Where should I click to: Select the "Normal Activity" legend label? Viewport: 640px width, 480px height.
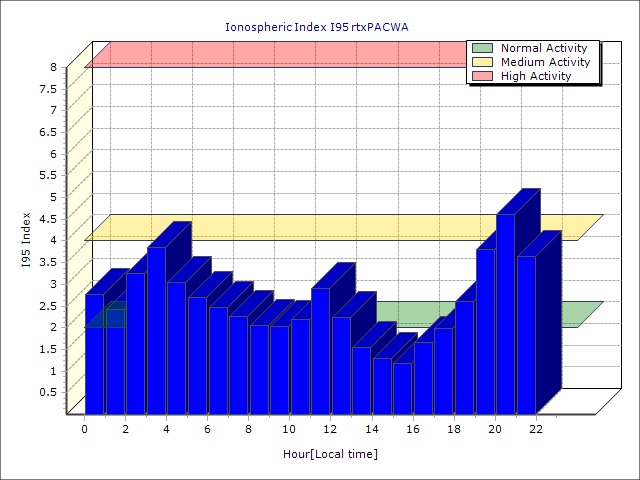[x=543, y=48]
